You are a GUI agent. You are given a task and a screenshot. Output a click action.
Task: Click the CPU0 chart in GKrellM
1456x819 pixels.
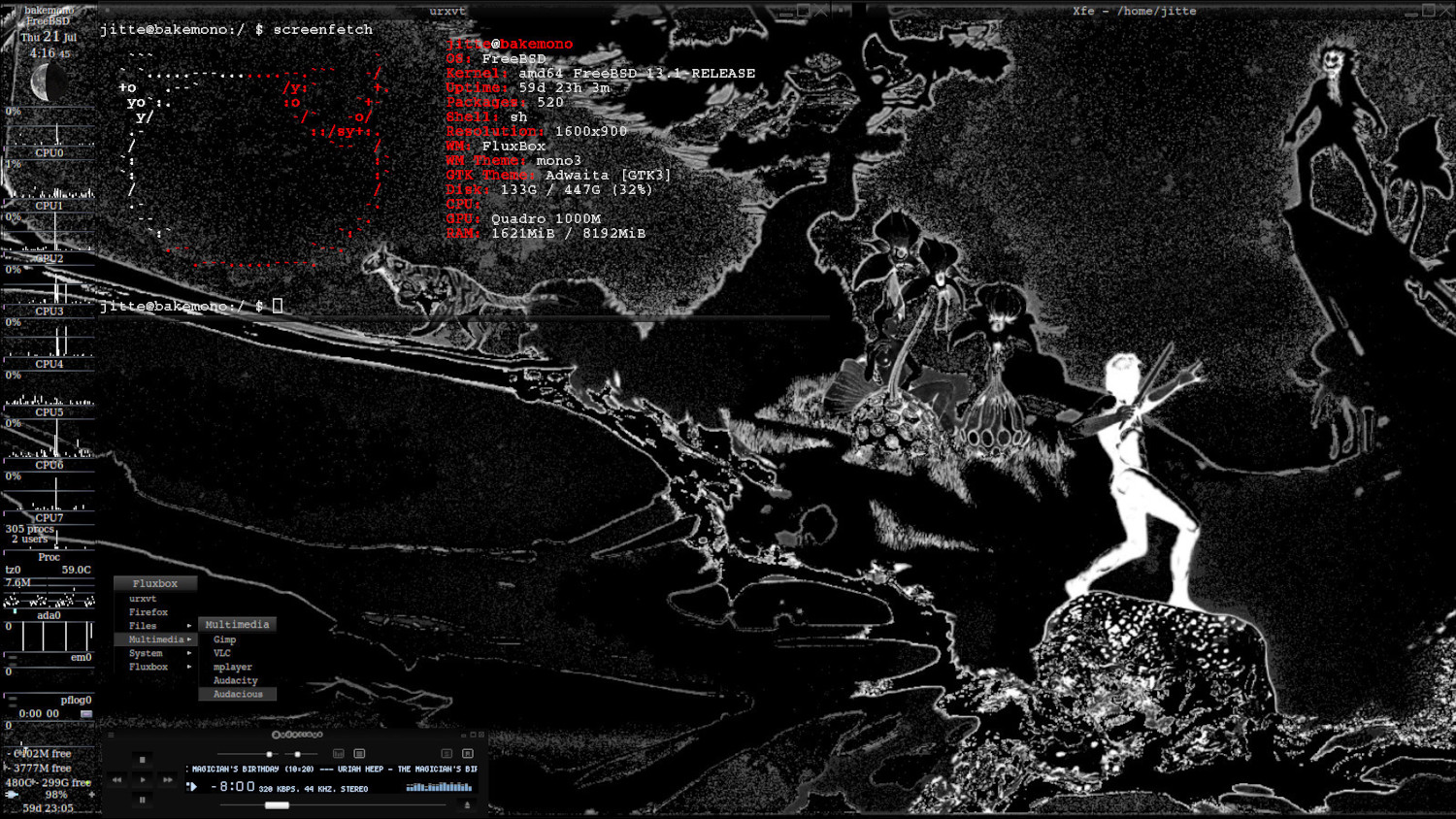click(49, 127)
